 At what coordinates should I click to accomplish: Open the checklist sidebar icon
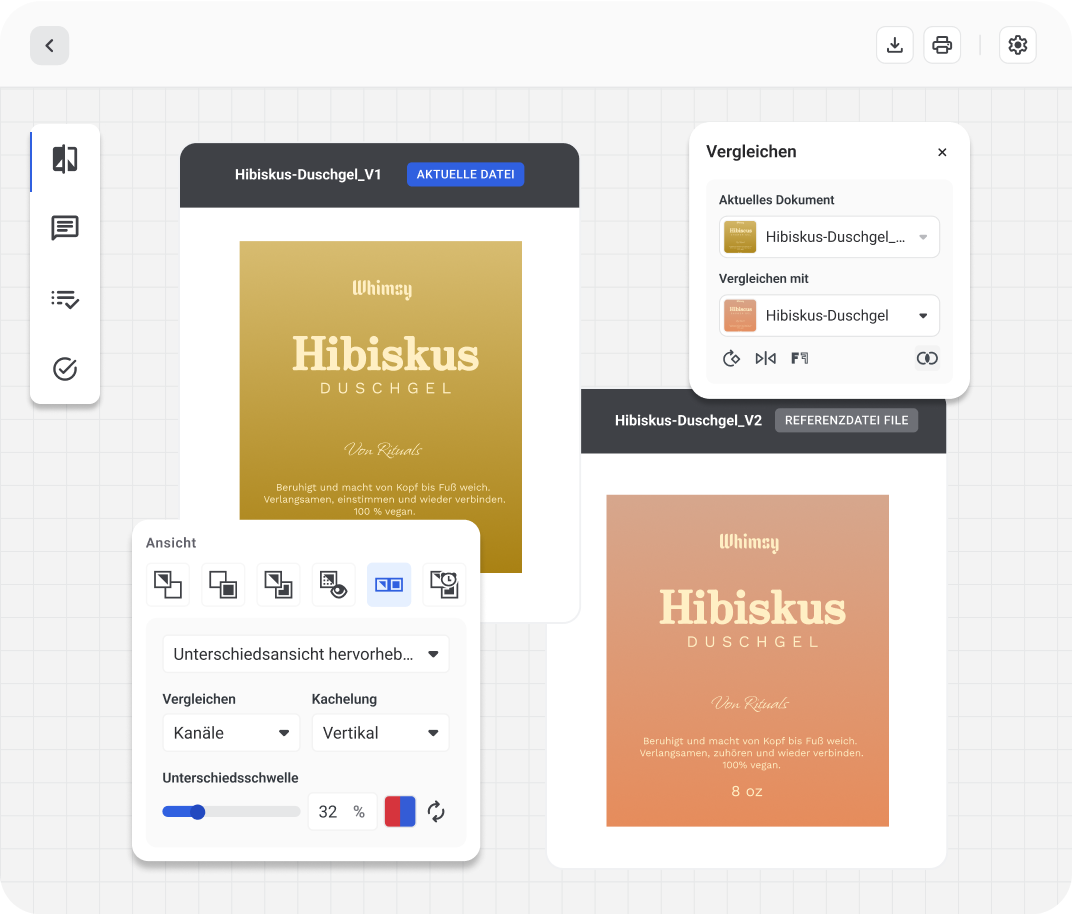point(65,298)
